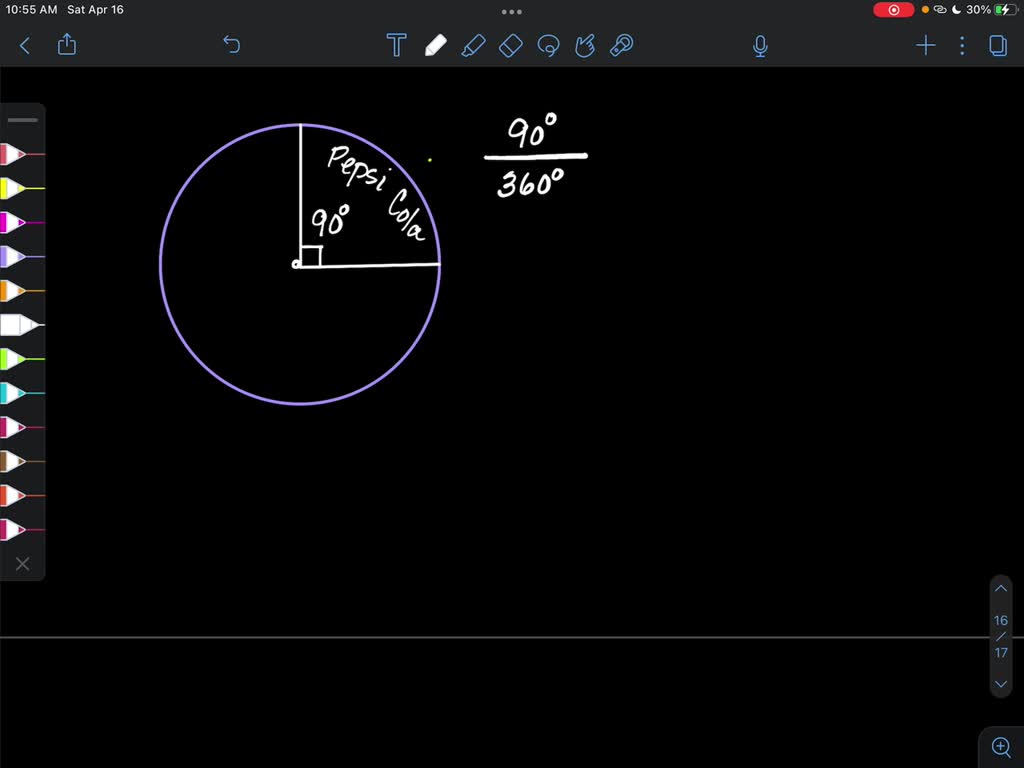
Task: Tap the red screen recording indicator
Action: pos(893,10)
